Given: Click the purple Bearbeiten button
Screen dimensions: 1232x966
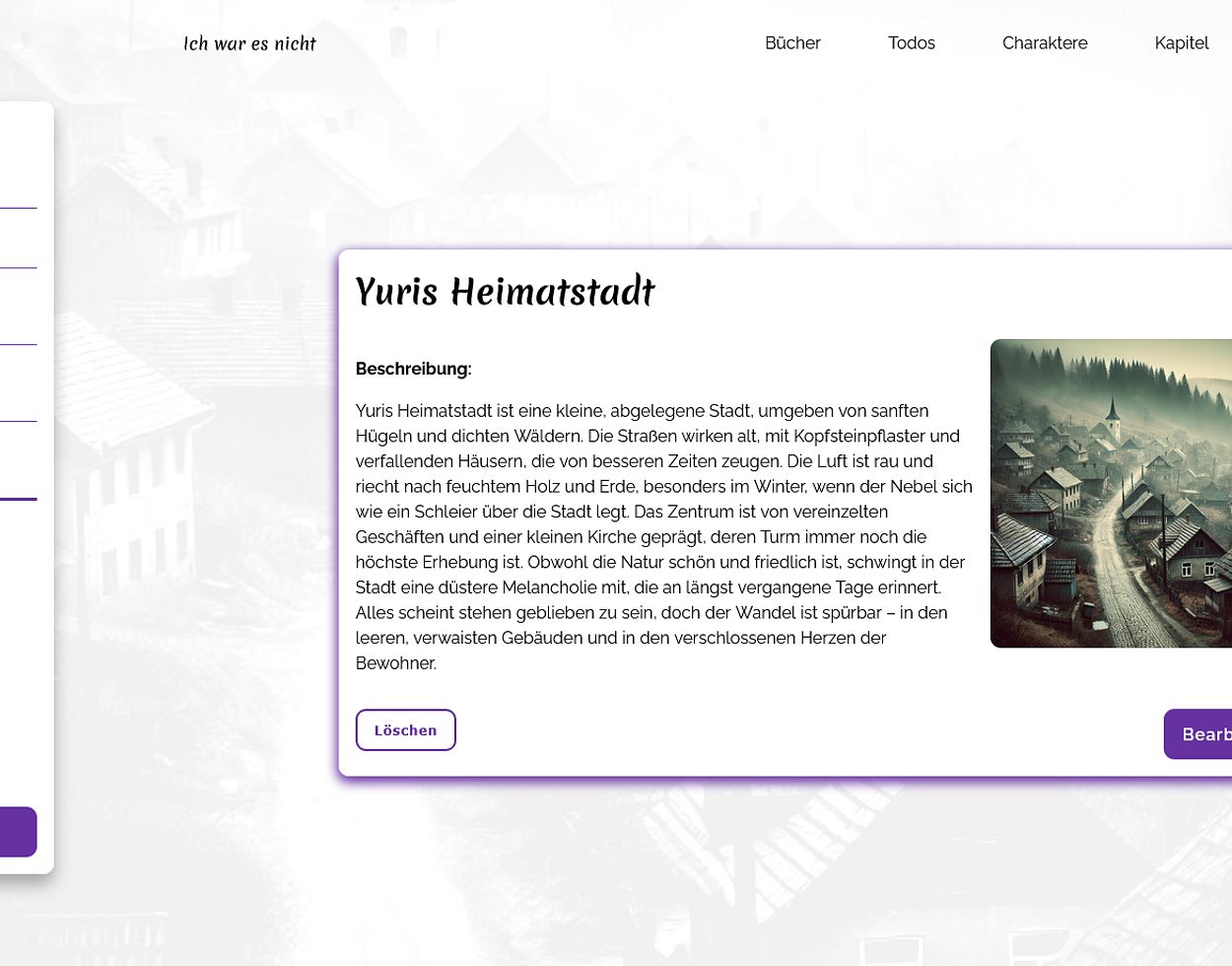Looking at the screenshot, I should click(x=1198, y=734).
